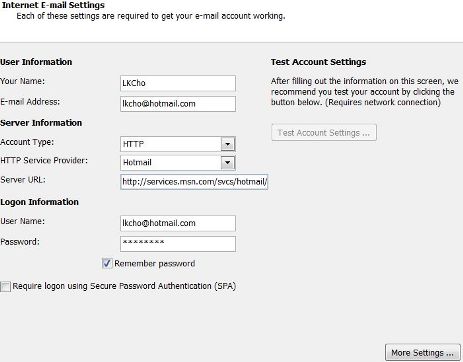Image resolution: width=463 pixels, height=362 pixels.
Task: Click the Internet E-mail Settings title
Action: (x=53, y=5)
